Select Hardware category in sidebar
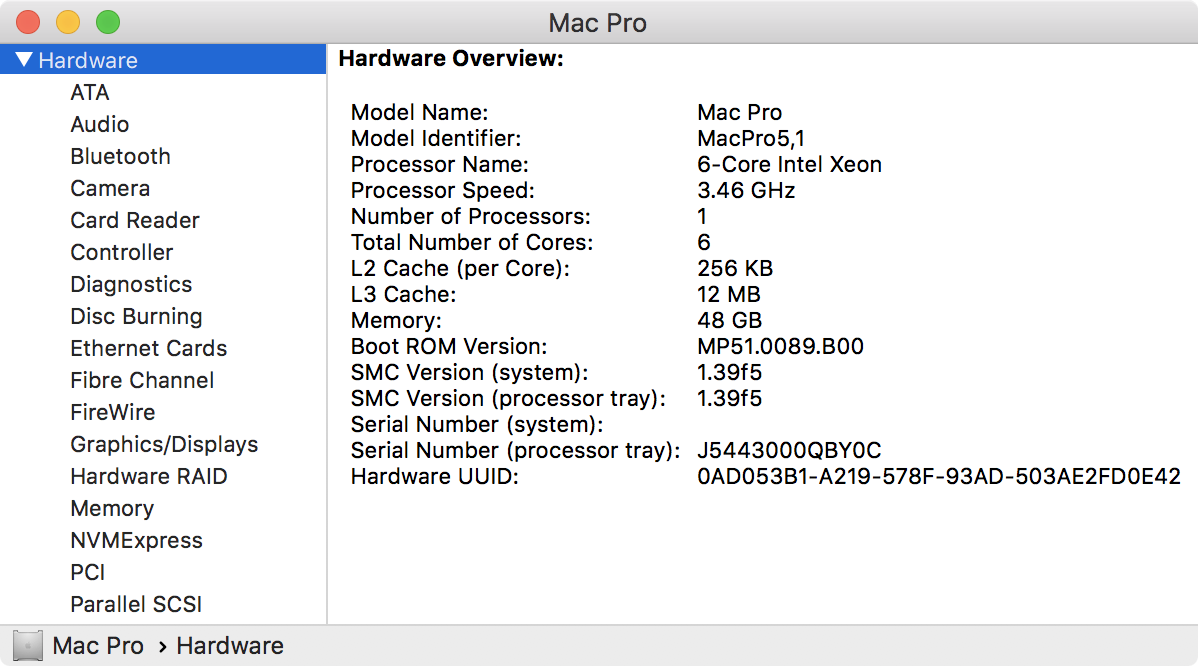Screen dimensions: 1198x666 tap(163, 60)
